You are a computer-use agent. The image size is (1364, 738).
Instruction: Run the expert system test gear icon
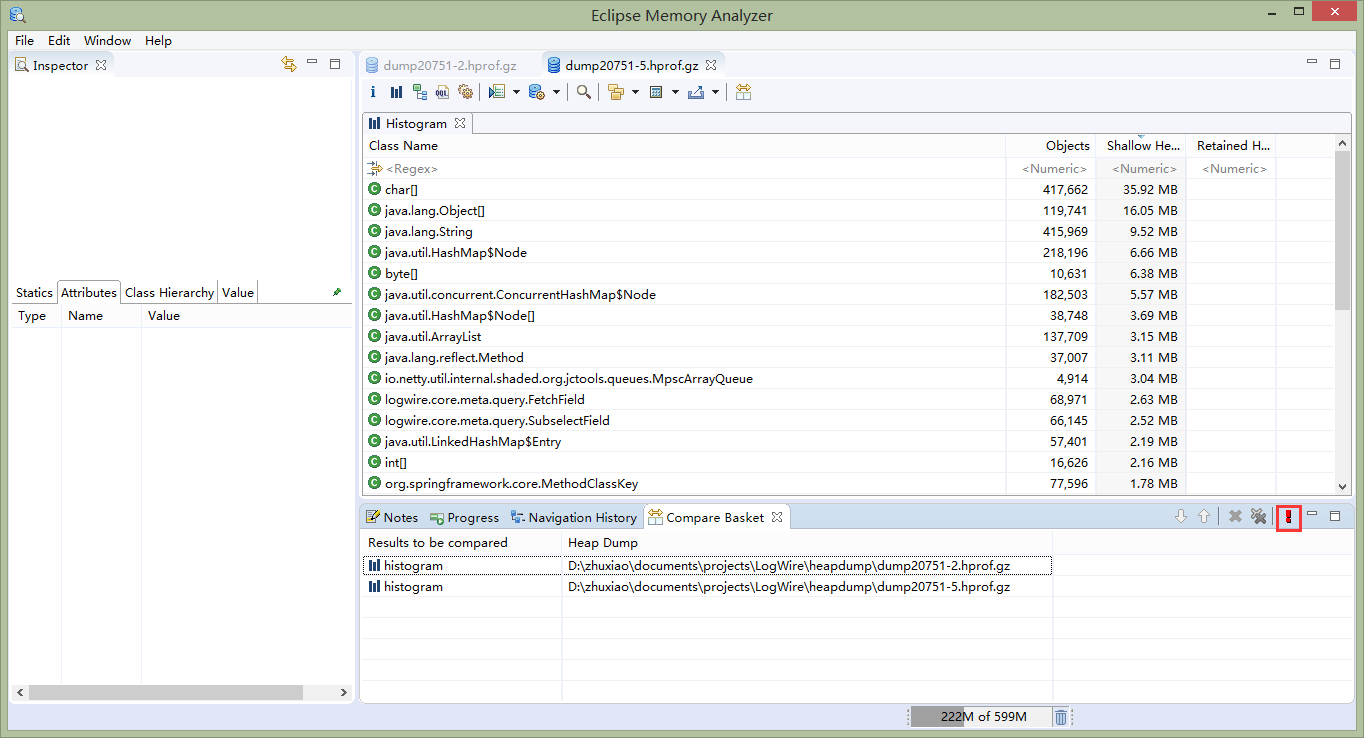[x=466, y=91]
